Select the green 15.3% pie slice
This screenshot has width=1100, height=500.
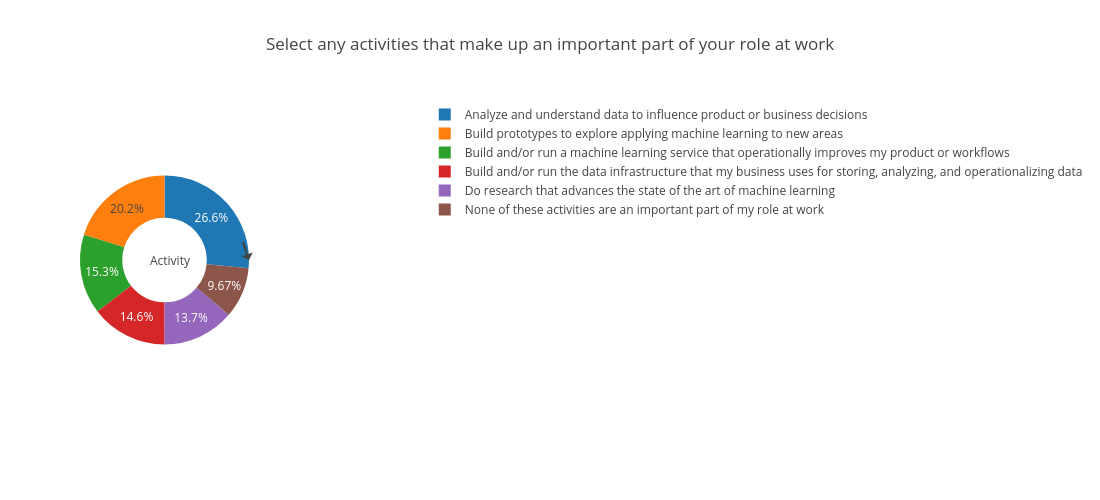pos(100,273)
